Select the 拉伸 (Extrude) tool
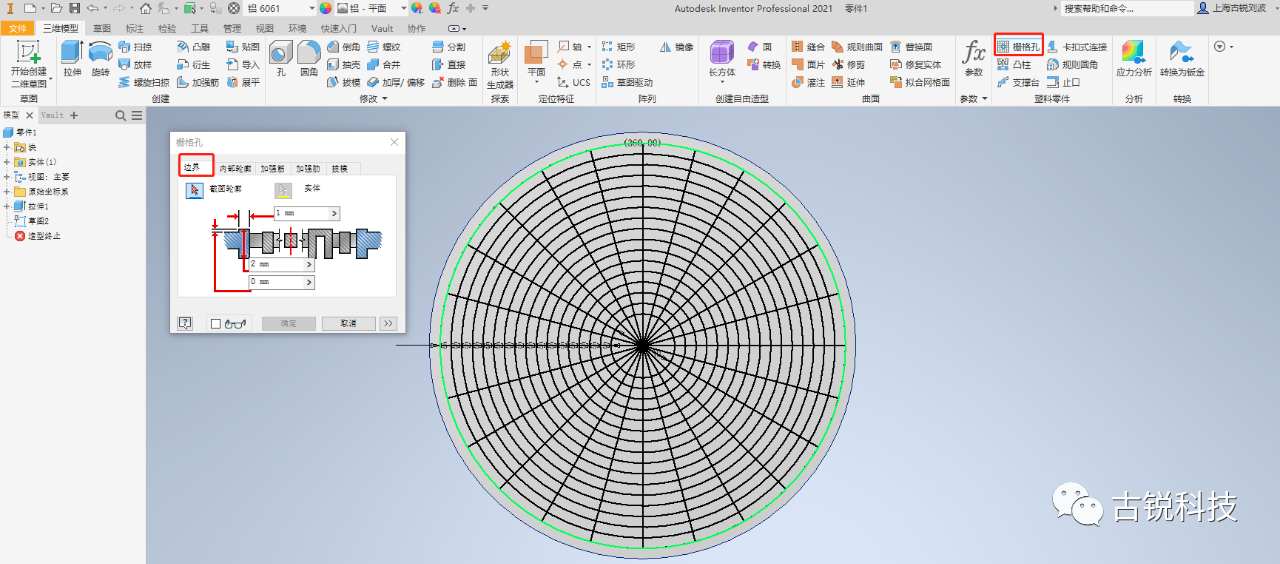Viewport: 1280px width, 564px height. pyautogui.click(x=72, y=59)
